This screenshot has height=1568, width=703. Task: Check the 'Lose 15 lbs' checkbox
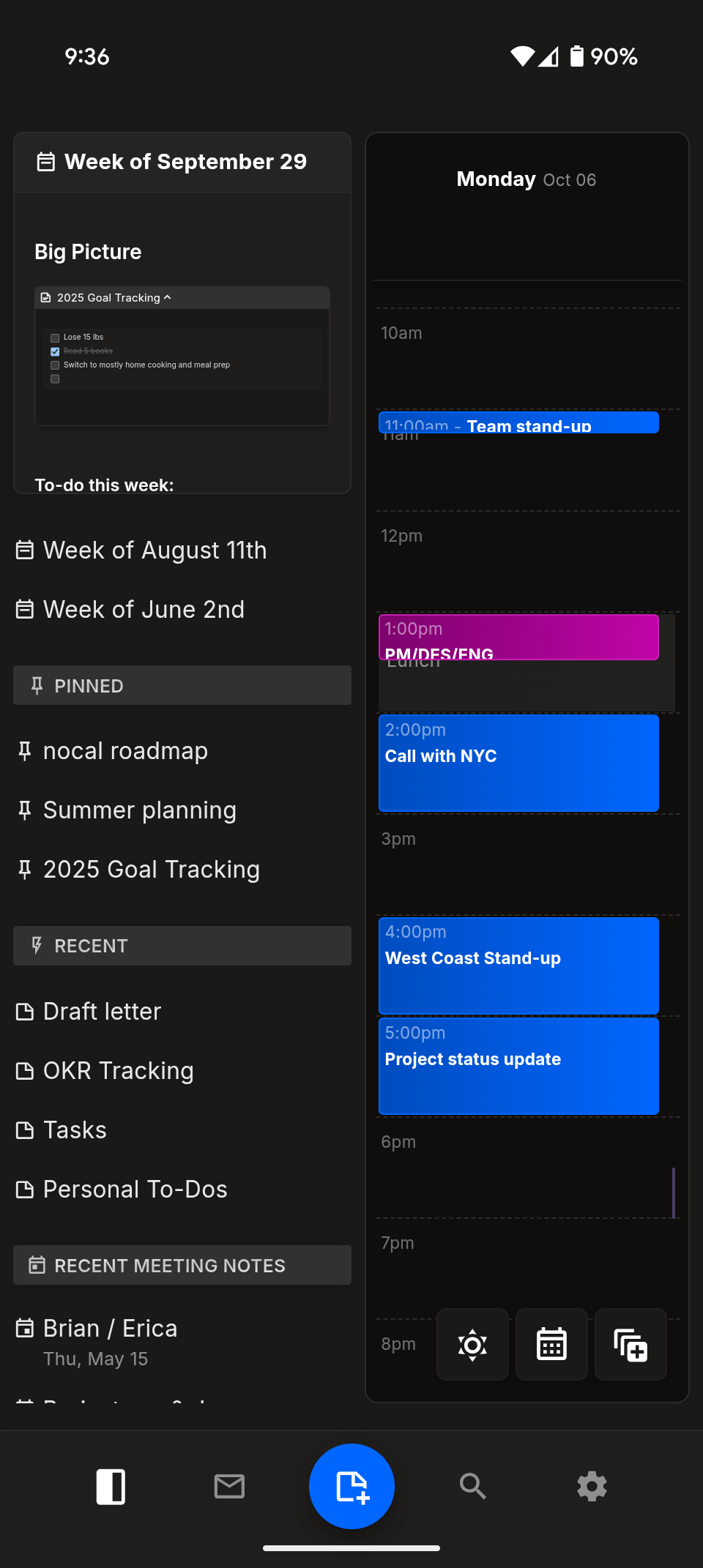(x=55, y=338)
